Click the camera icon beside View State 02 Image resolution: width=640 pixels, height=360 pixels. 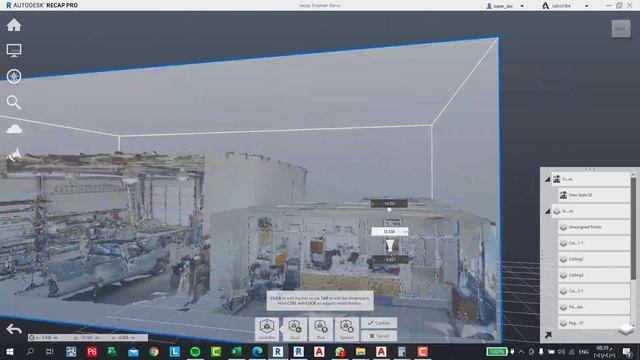[x=564, y=195]
